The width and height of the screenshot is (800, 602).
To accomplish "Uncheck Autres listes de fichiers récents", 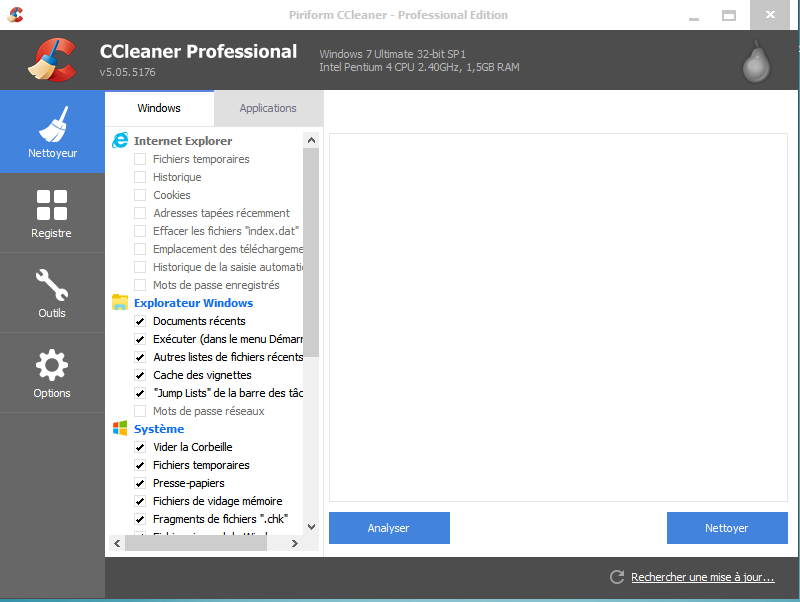I will click(x=140, y=357).
